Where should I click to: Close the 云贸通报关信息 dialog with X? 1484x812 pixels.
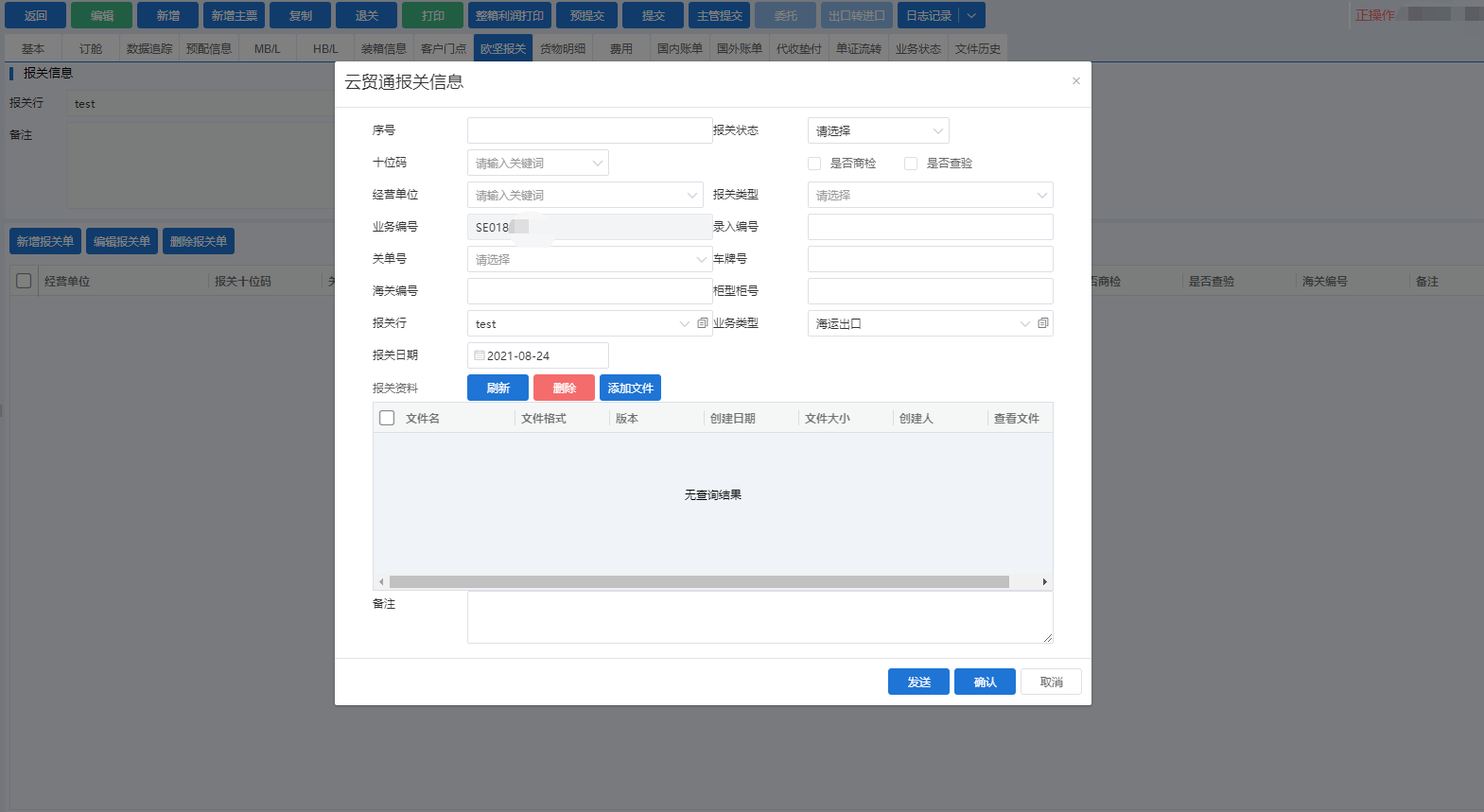[1075, 81]
